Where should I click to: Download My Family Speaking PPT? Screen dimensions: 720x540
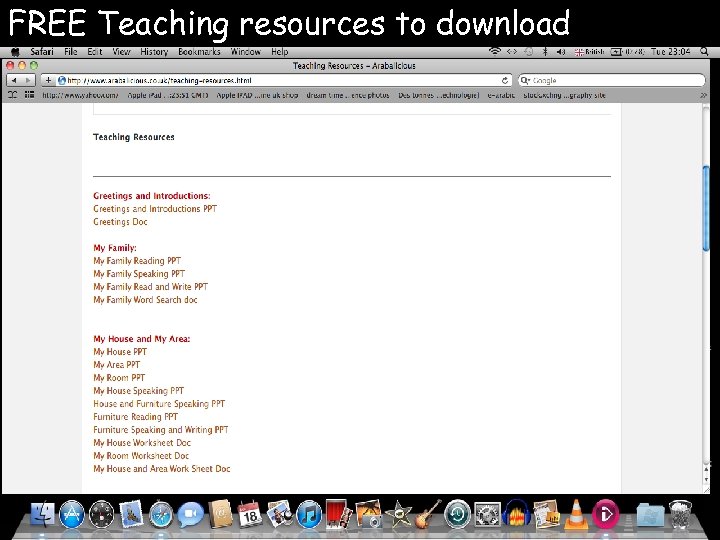point(139,274)
